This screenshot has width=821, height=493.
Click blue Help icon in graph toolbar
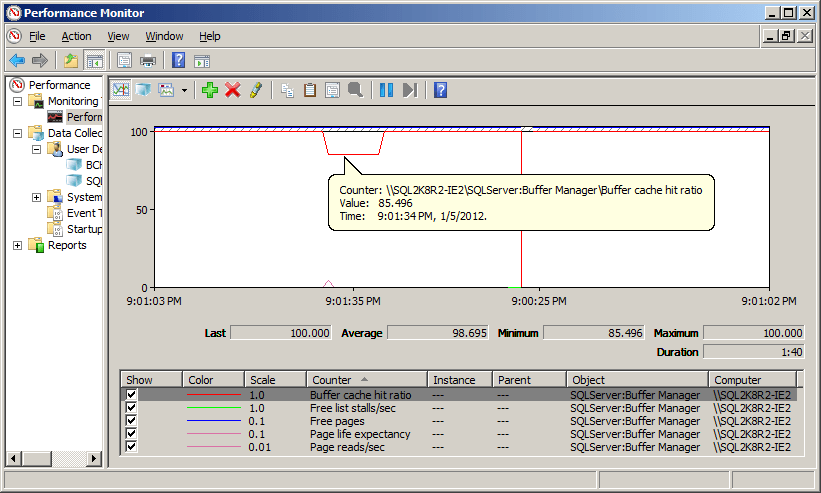pos(440,90)
